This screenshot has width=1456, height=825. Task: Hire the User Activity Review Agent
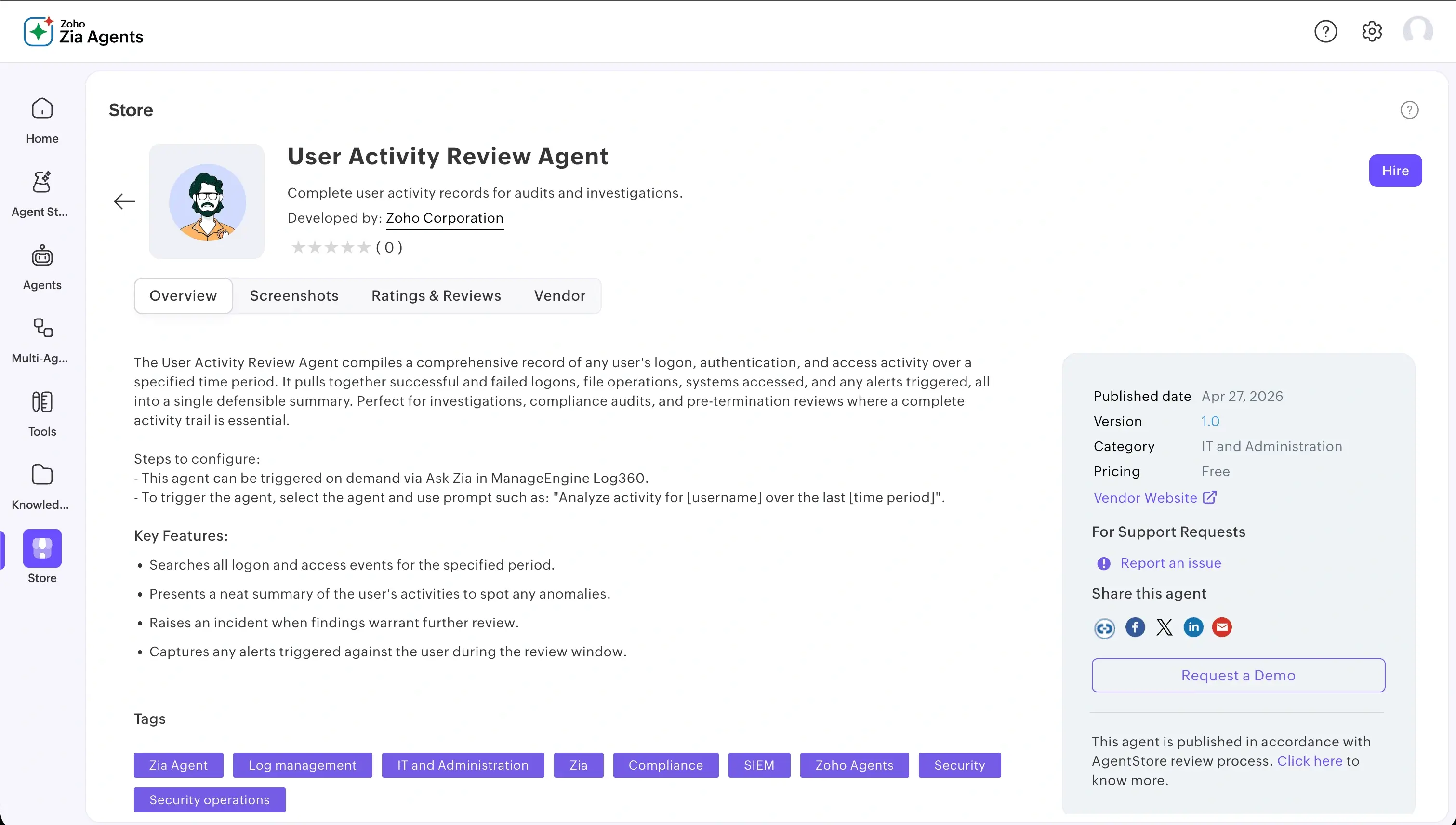pos(1395,171)
